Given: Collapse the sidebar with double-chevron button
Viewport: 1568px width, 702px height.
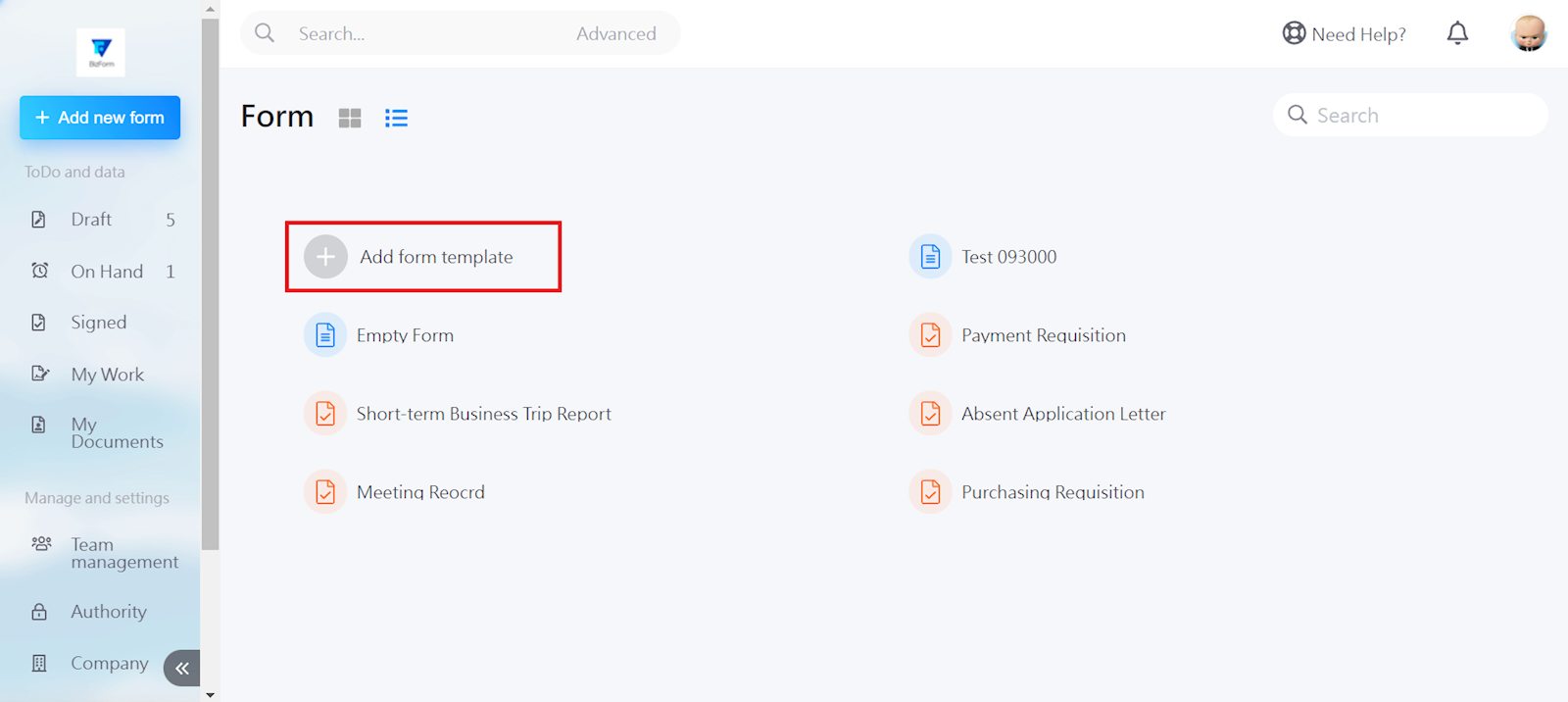Looking at the screenshot, I should click(181, 668).
